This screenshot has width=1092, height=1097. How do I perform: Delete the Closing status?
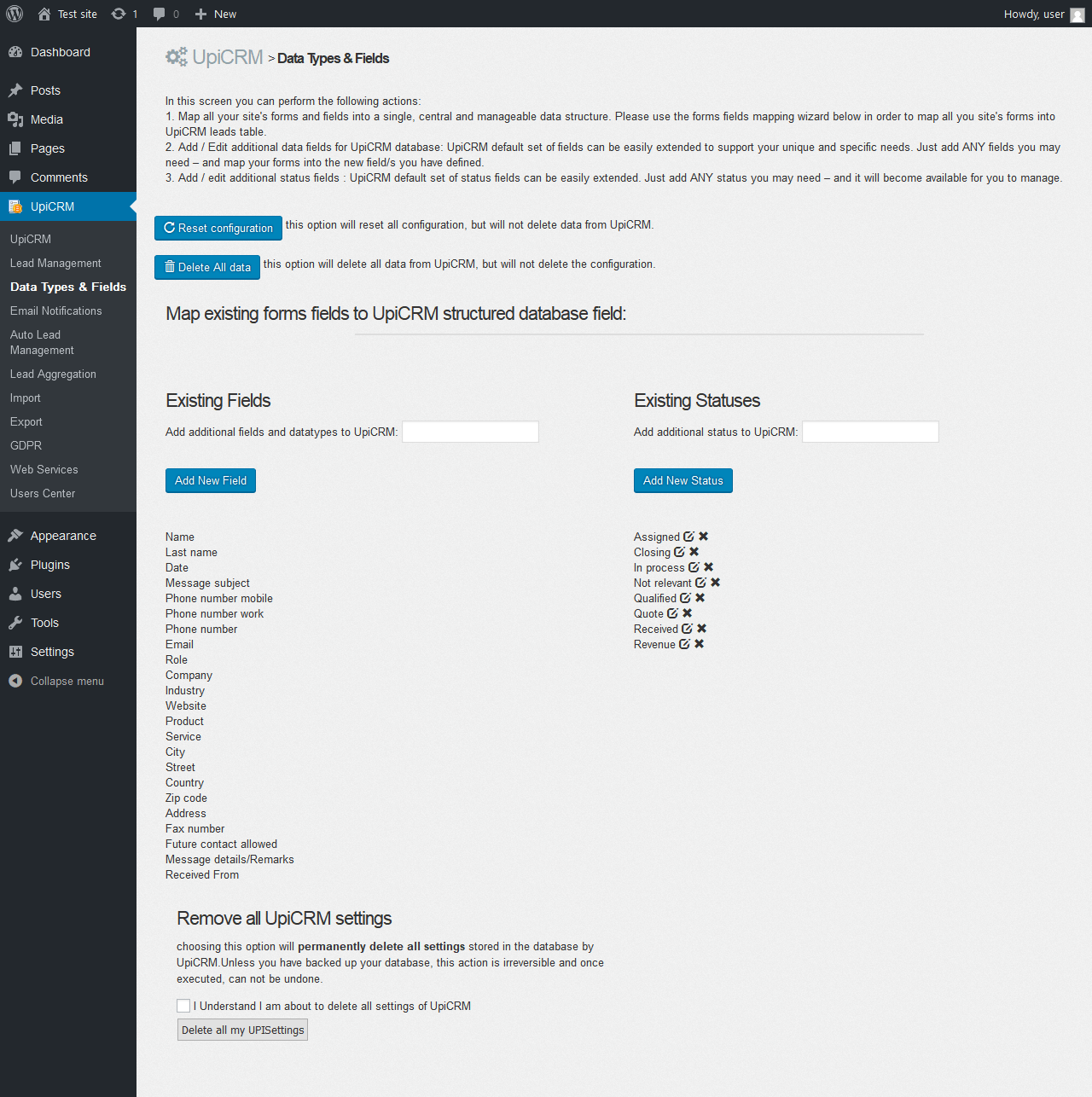click(694, 552)
